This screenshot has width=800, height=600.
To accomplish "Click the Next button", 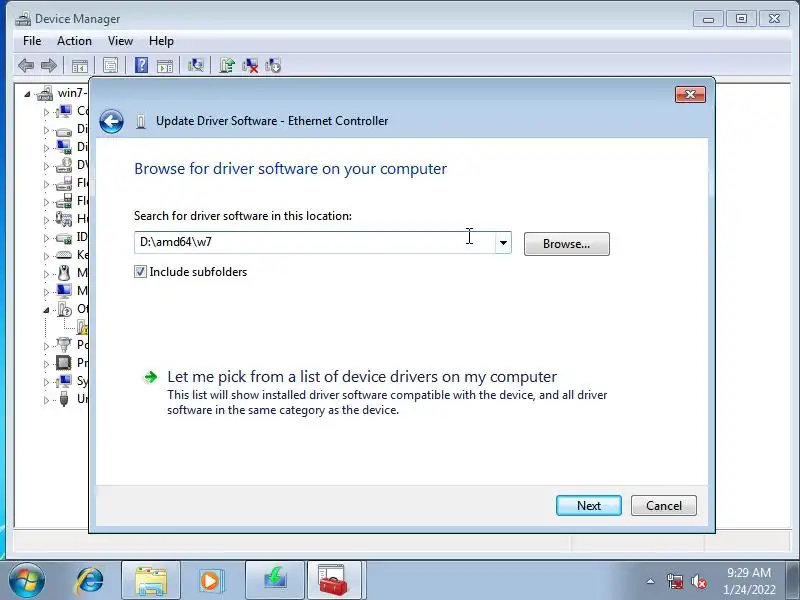I will [x=589, y=506].
